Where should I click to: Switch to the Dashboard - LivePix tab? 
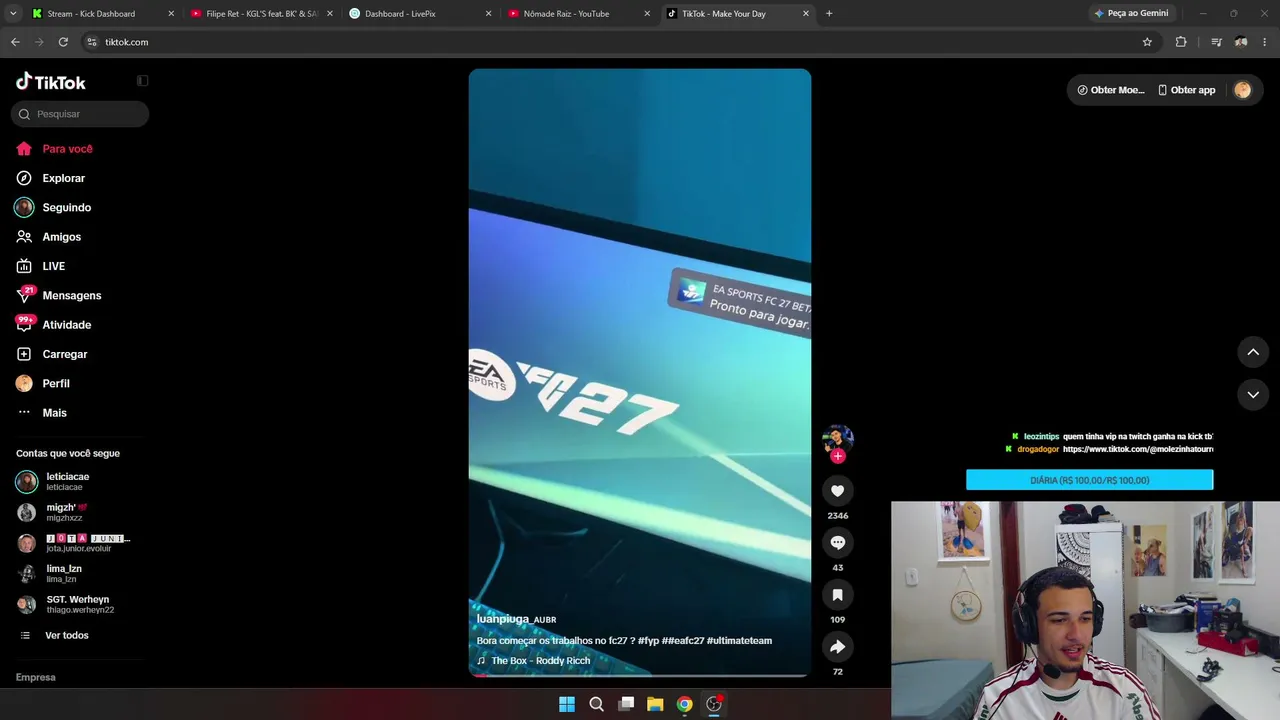421,14
